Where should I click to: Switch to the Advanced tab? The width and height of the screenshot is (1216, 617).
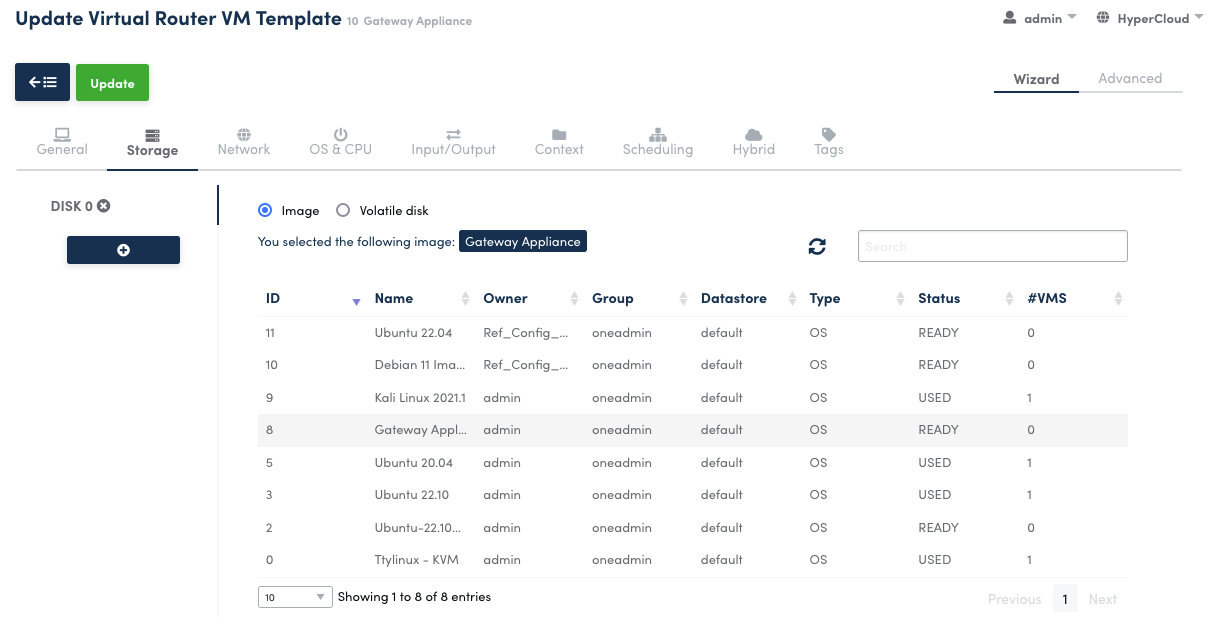pos(1129,79)
